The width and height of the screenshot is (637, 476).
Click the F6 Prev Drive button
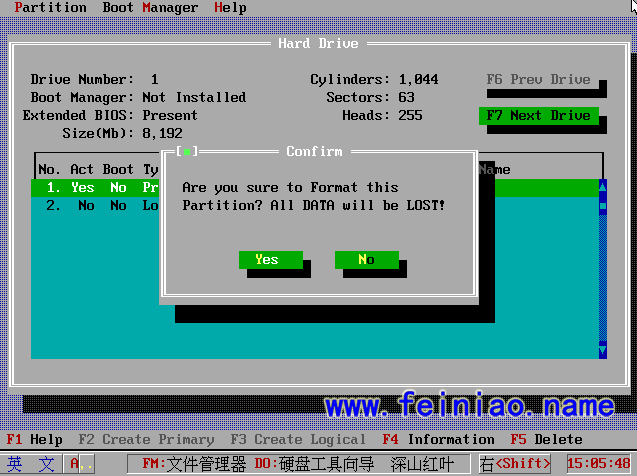click(539, 80)
